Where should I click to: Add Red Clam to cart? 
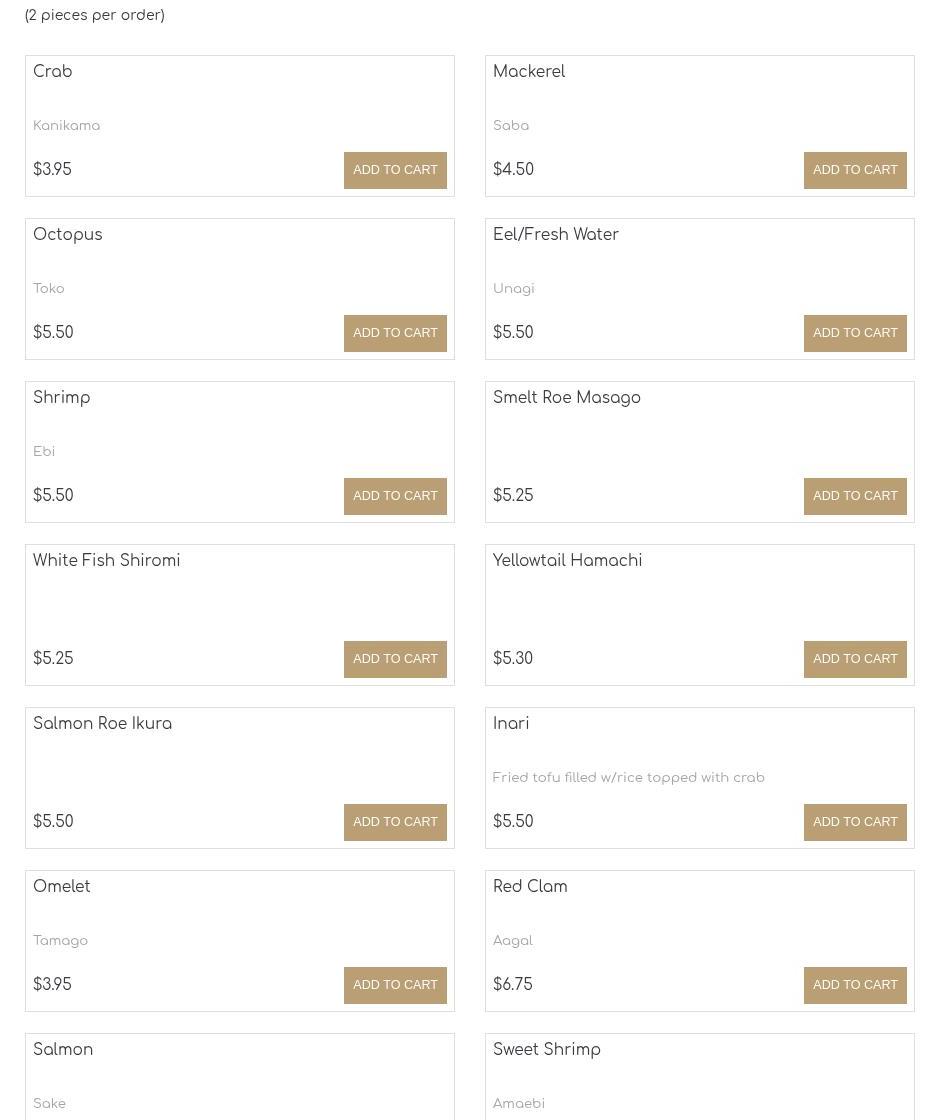[855, 984]
